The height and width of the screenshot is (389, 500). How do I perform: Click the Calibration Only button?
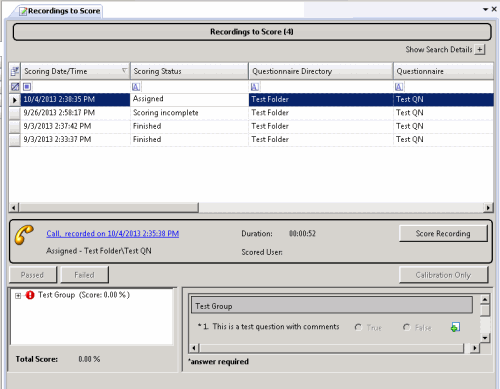pyautogui.click(x=443, y=275)
